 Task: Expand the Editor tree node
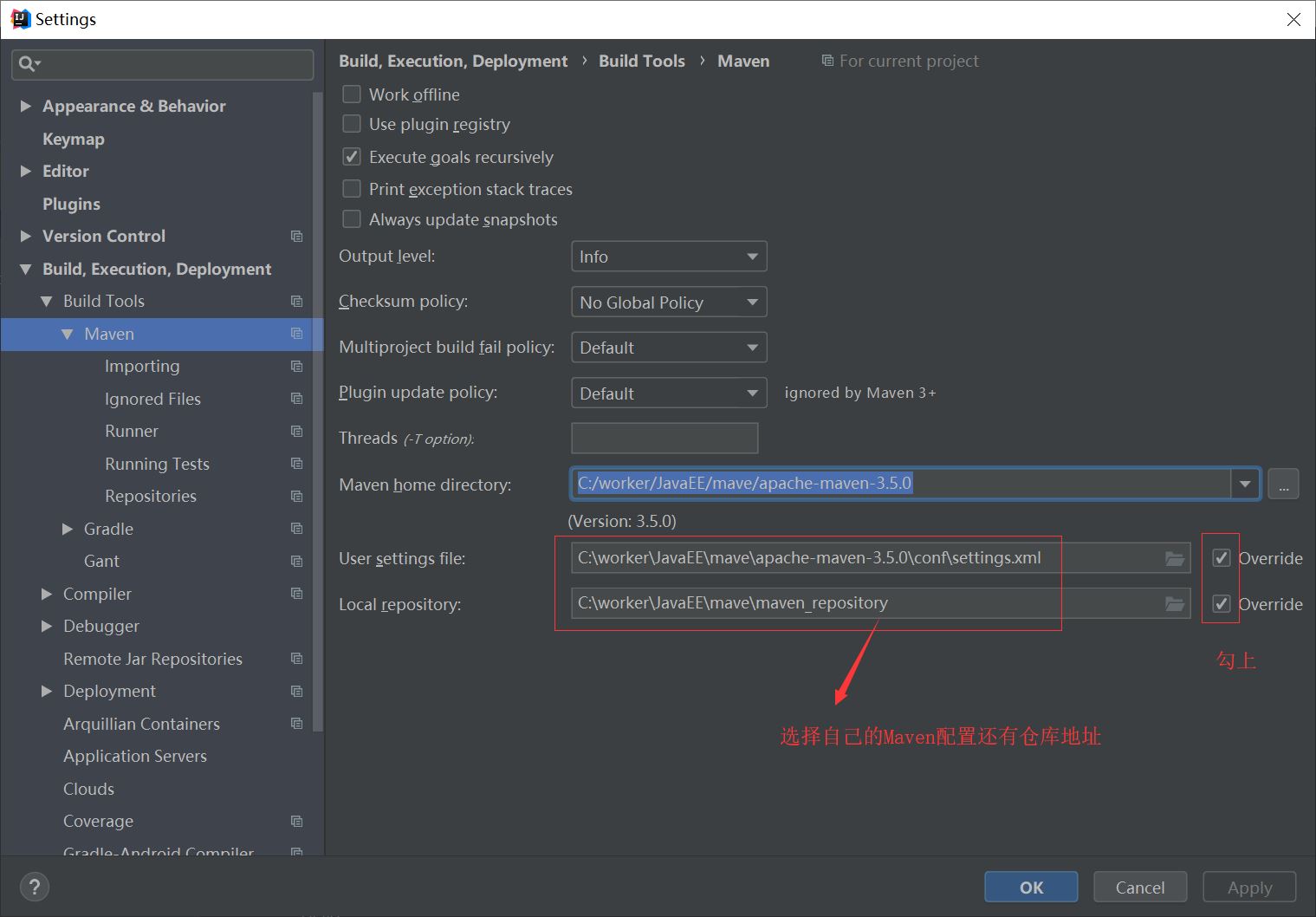26,171
